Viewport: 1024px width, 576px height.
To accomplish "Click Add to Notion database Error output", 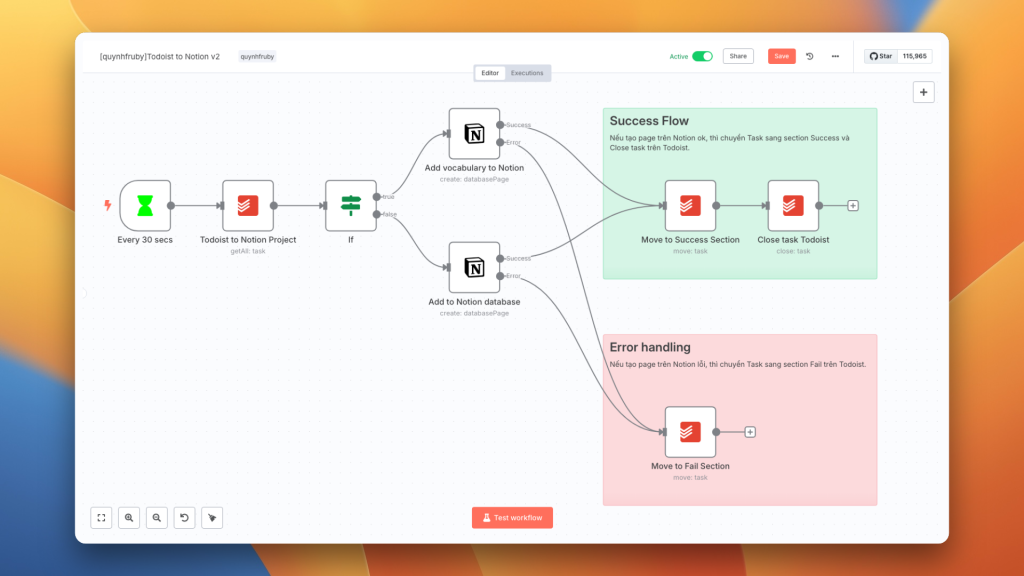I will tap(500, 276).
